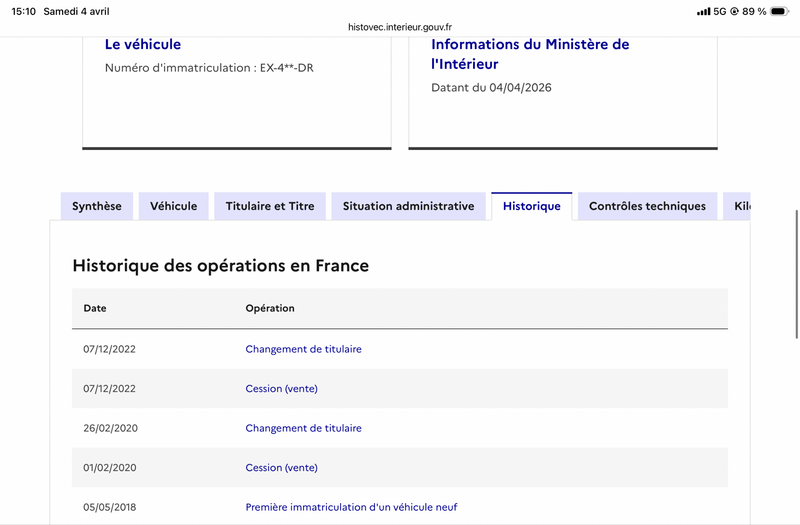The height and width of the screenshot is (525, 800).
Task: Select the partially visible Kilométrage tab
Action: tap(739, 206)
